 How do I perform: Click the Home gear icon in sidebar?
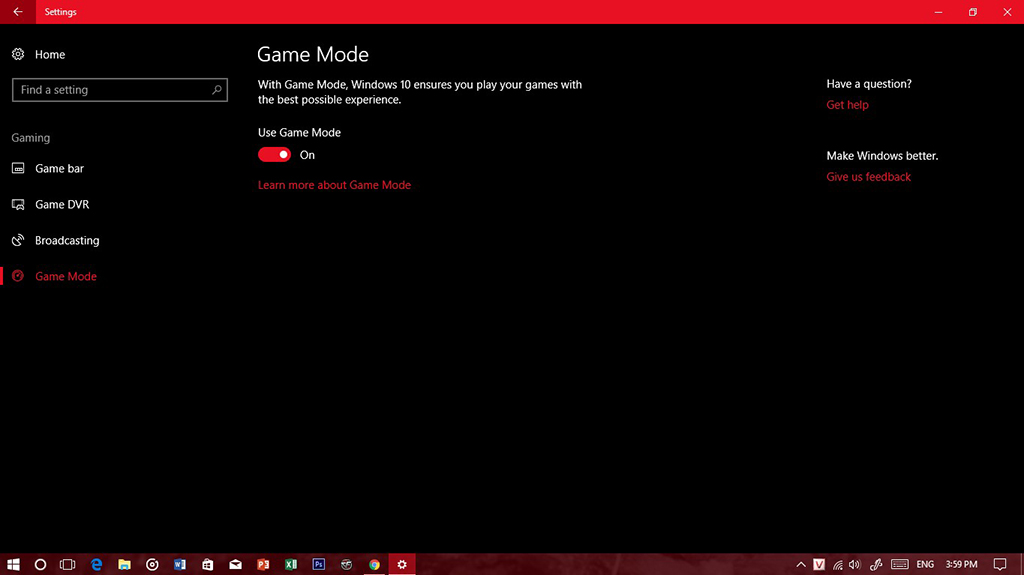18,55
